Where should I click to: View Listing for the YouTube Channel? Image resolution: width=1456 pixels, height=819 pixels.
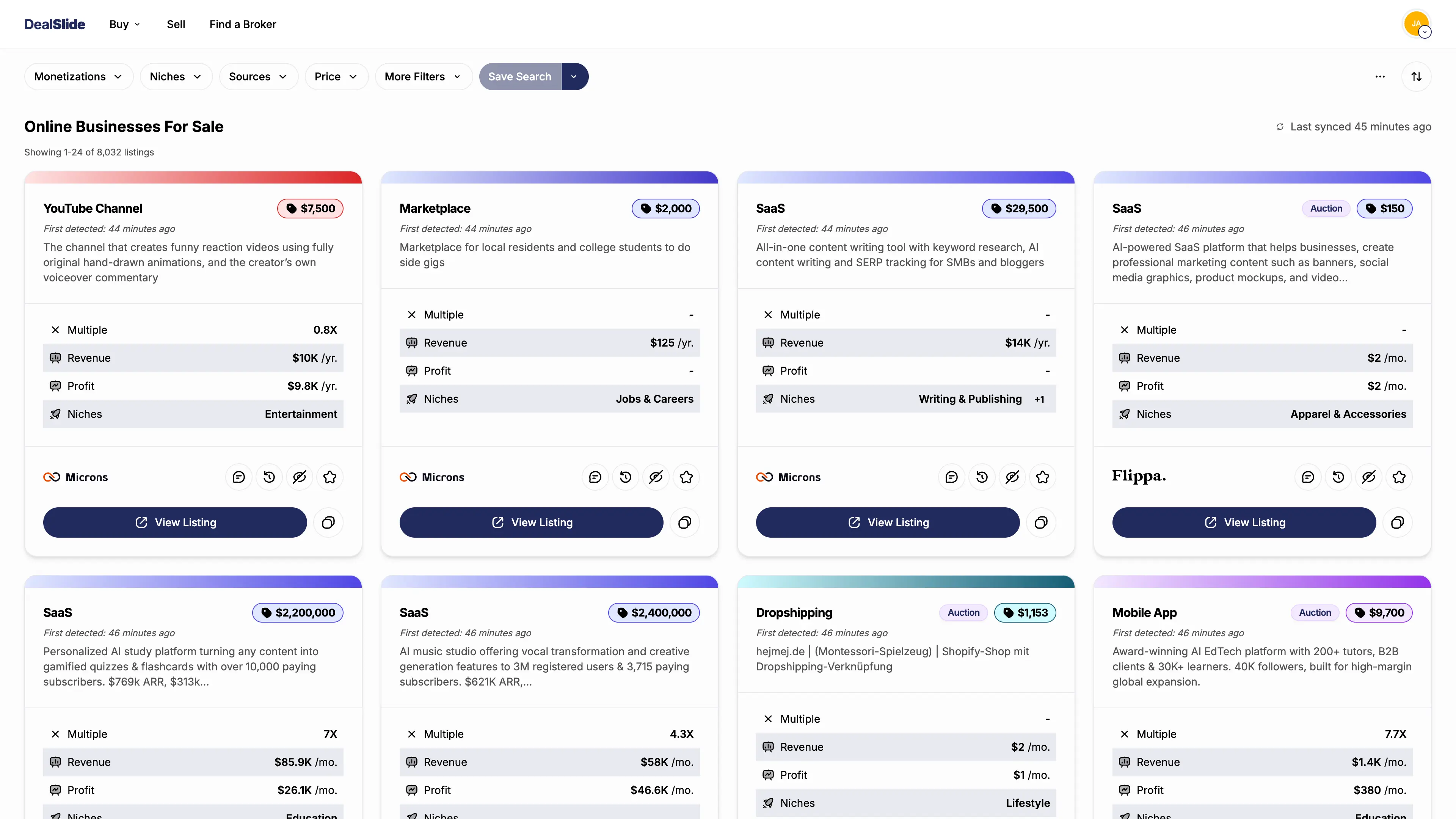[x=175, y=522]
